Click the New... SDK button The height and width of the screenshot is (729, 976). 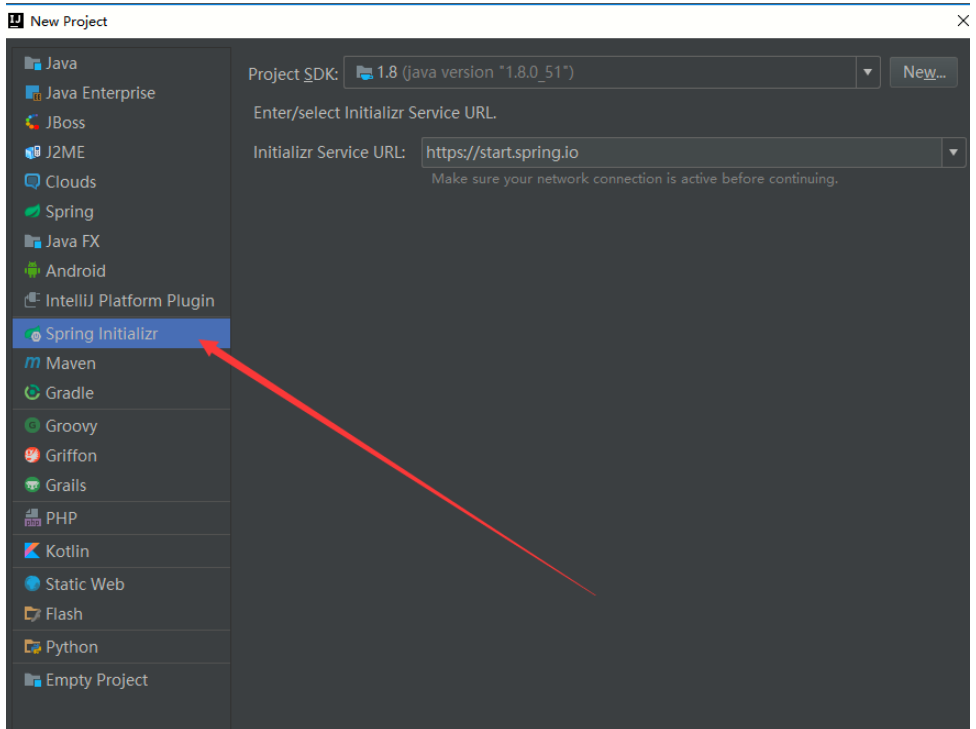(924, 72)
